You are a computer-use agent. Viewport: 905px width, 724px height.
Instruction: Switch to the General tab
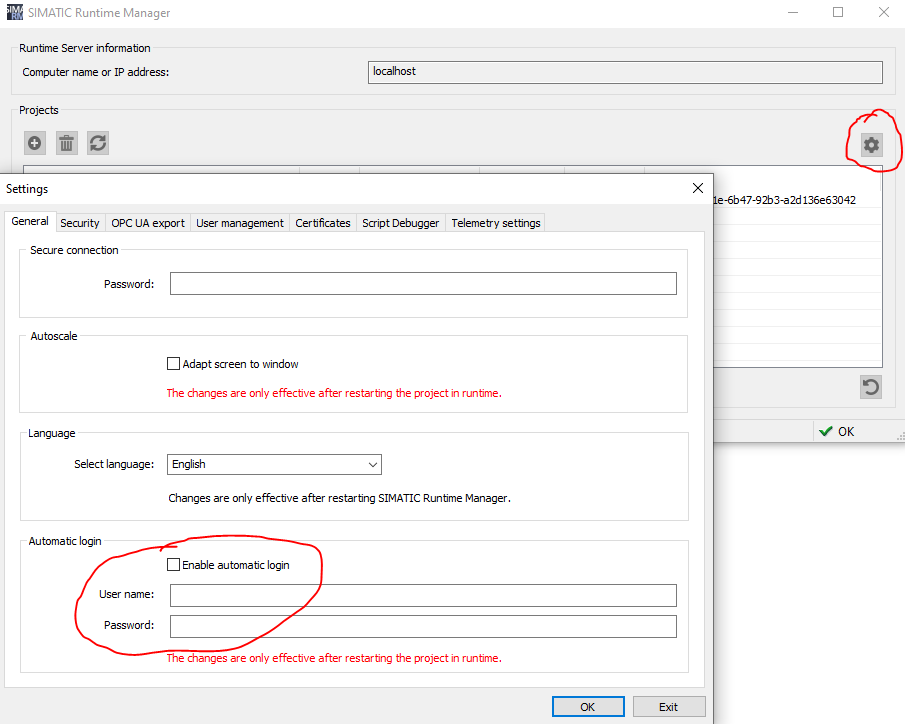(30, 221)
